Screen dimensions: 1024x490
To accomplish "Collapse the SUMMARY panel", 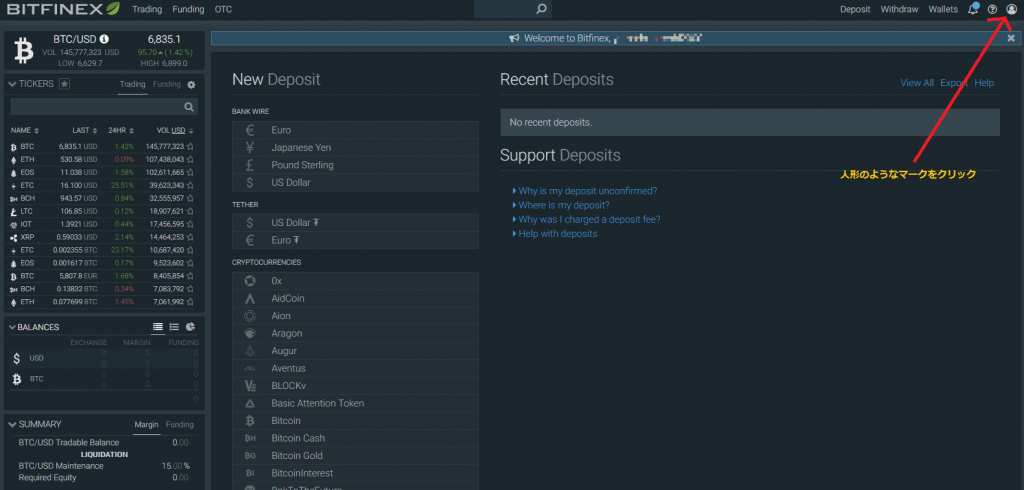I will (x=12, y=424).
